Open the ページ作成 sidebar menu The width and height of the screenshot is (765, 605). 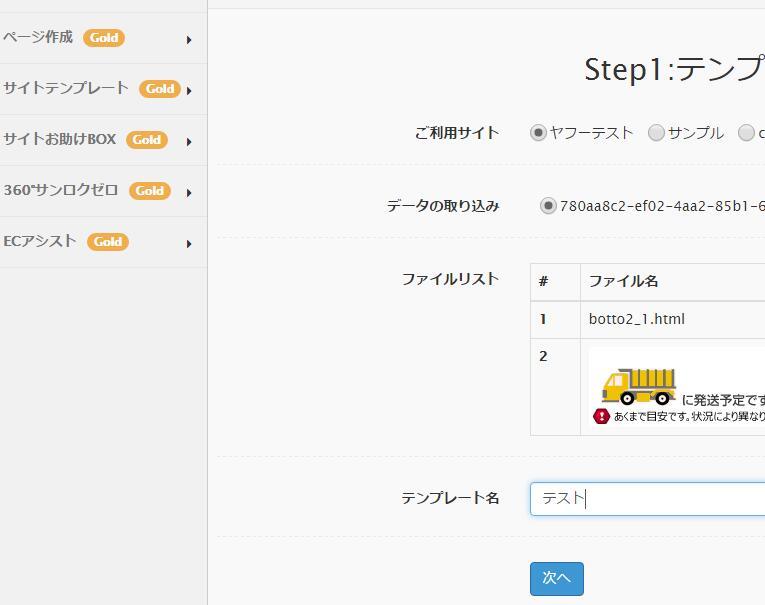point(103,38)
